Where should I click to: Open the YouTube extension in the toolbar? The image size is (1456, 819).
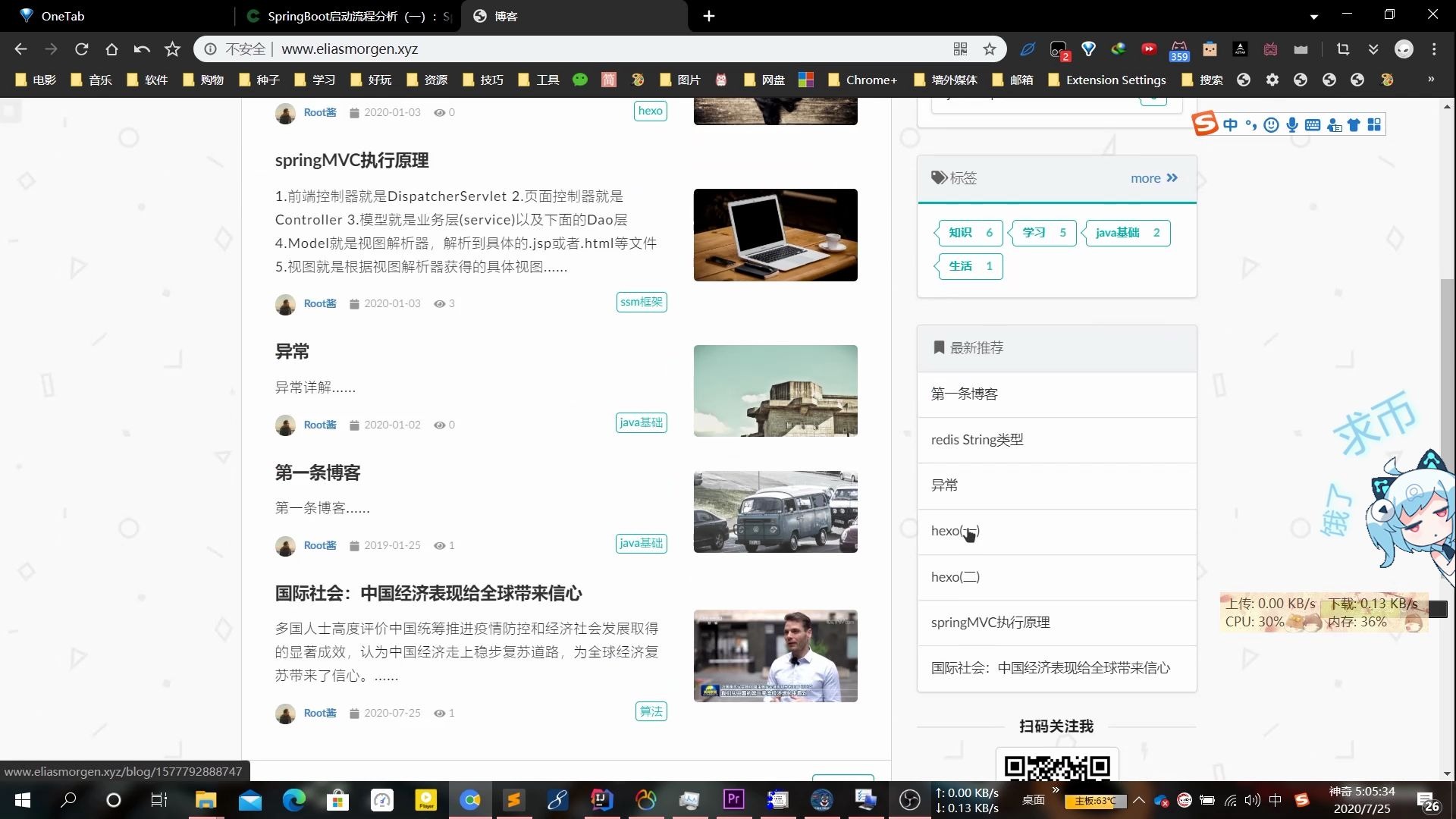coord(1149,49)
